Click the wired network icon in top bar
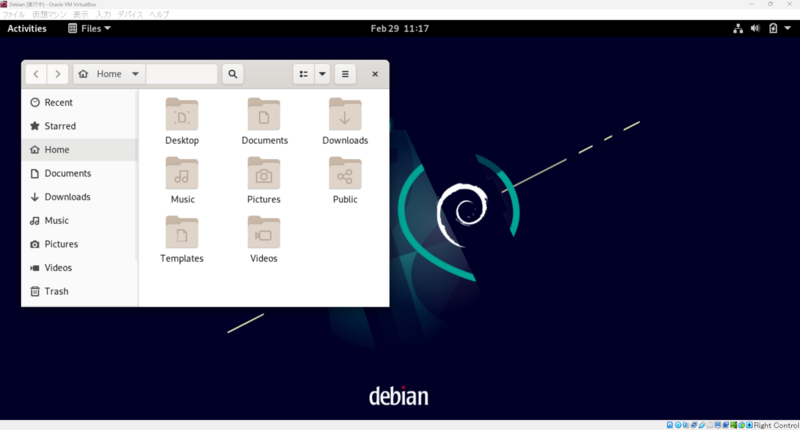Image resolution: width=800 pixels, height=430 pixels. click(x=738, y=29)
